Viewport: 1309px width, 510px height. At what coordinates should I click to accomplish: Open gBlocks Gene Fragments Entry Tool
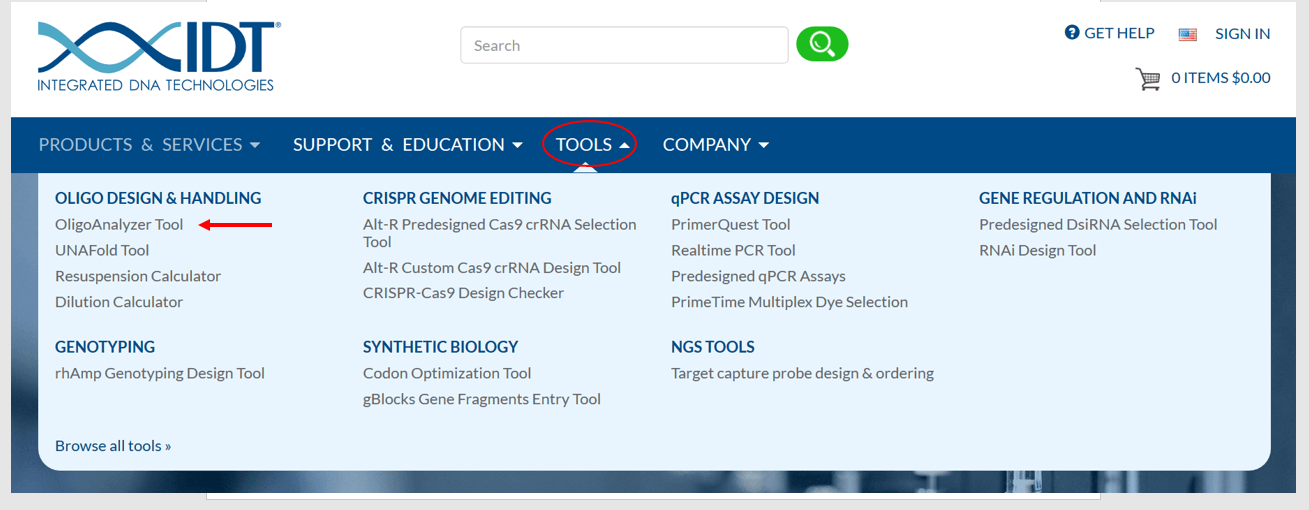[x=482, y=399]
